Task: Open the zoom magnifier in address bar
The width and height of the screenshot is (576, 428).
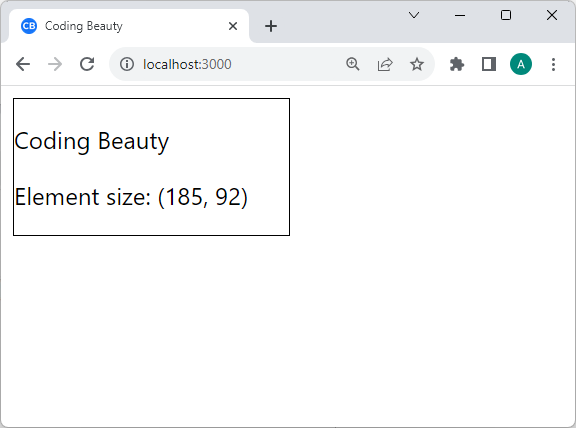Action: pyautogui.click(x=353, y=64)
